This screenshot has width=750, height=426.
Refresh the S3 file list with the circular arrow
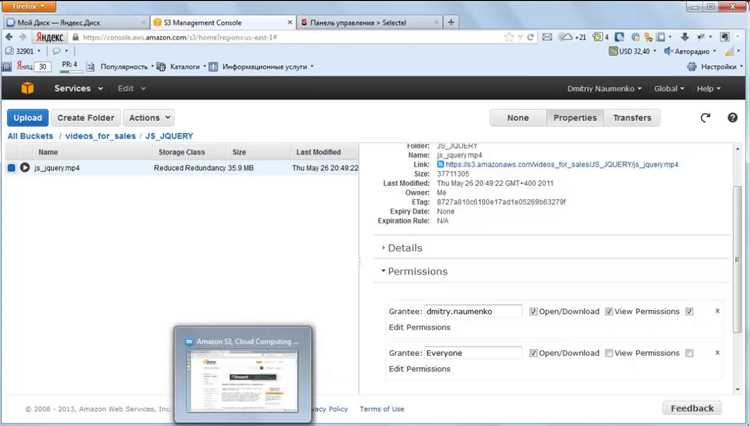pos(705,118)
